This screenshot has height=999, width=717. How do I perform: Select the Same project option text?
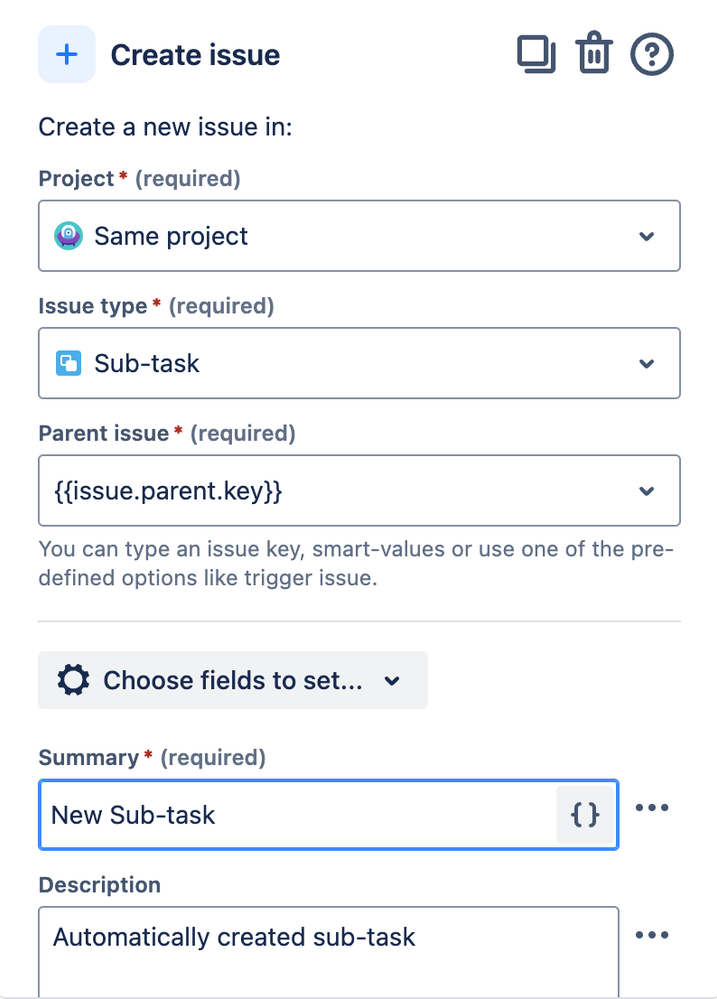[x=171, y=237]
